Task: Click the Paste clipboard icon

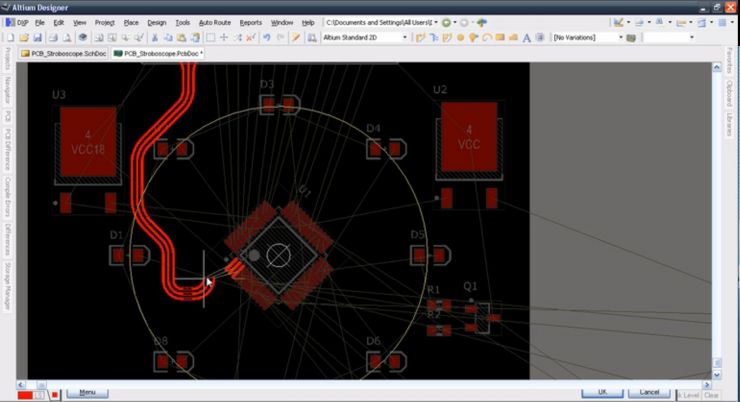Action: pos(181,37)
